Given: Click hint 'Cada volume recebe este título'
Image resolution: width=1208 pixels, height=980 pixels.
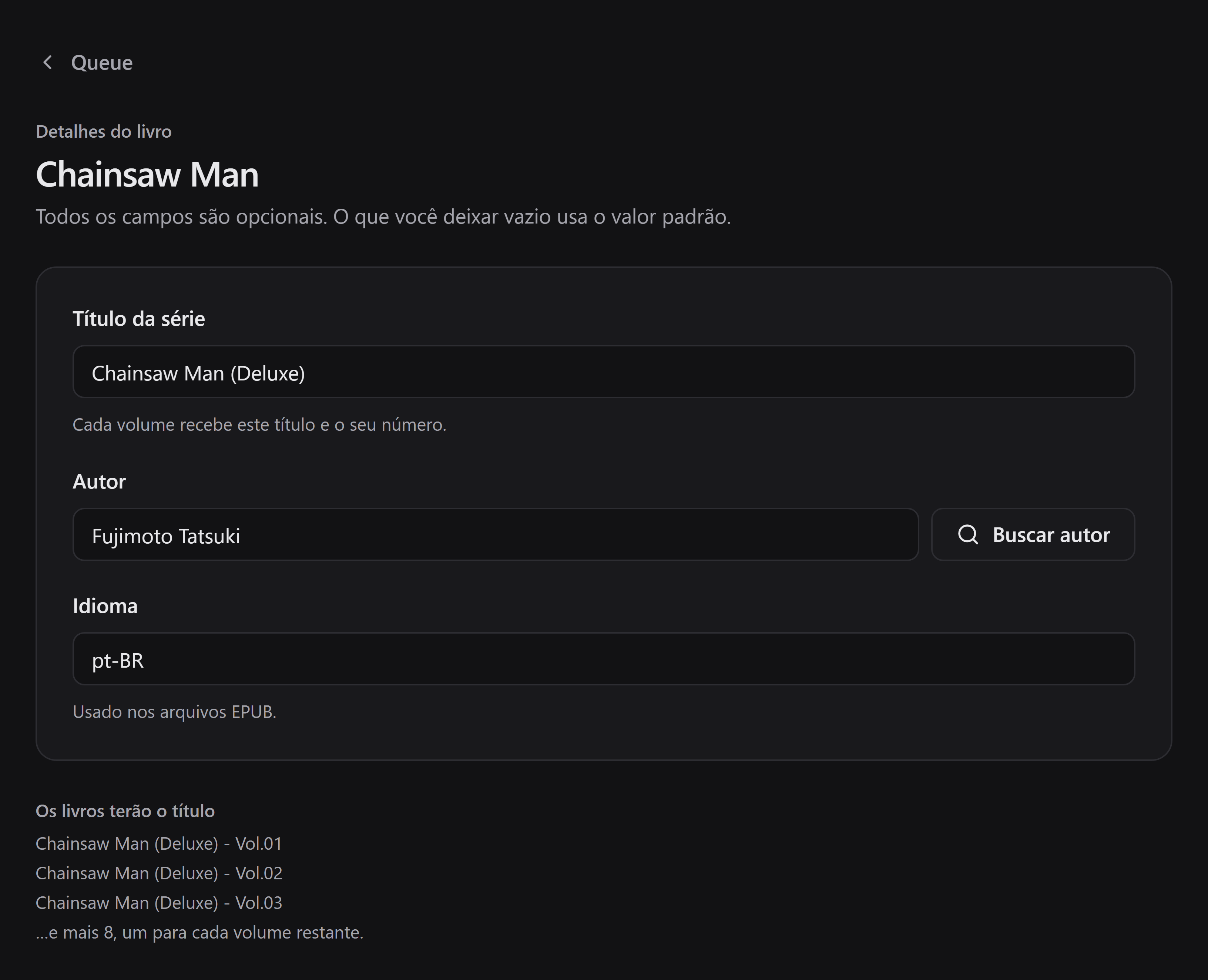Looking at the screenshot, I should [260, 424].
